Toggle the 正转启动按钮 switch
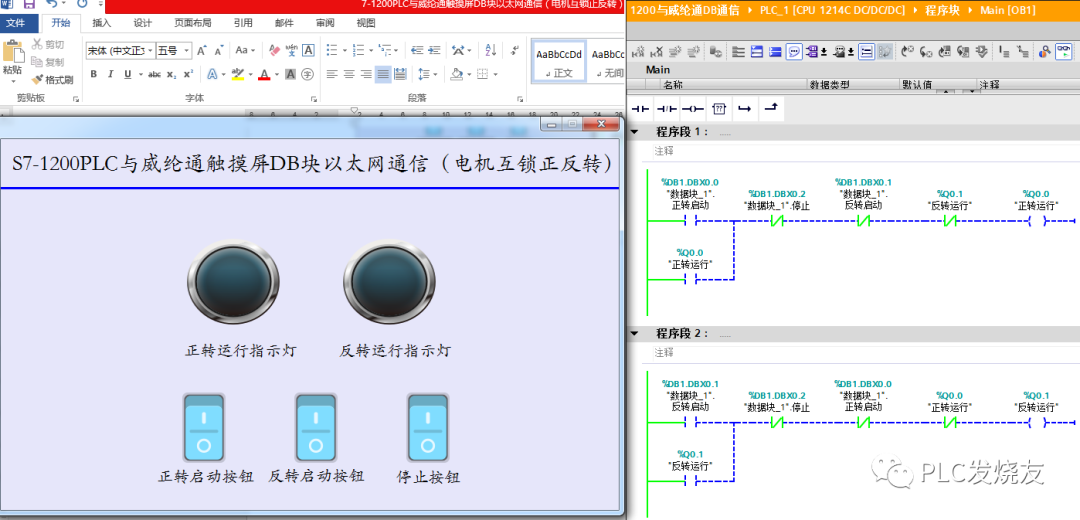The image size is (1080, 520). point(203,428)
